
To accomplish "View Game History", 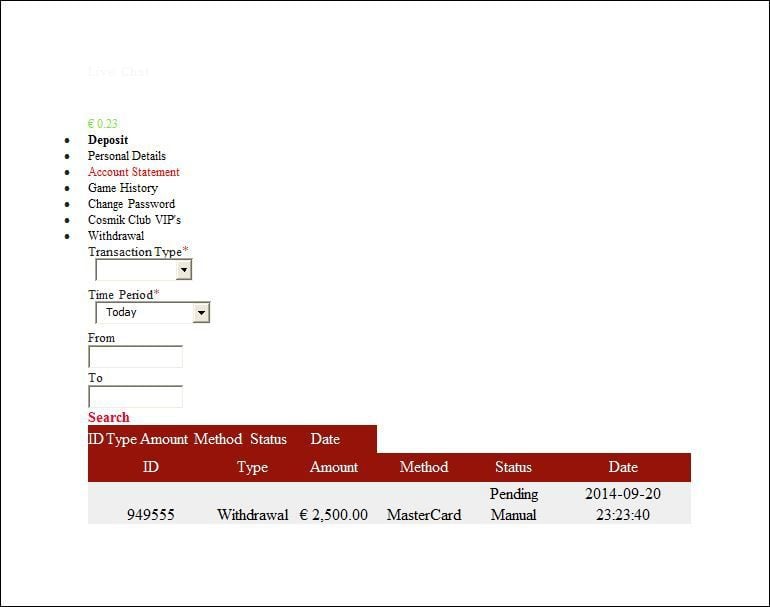I will pos(123,188).
